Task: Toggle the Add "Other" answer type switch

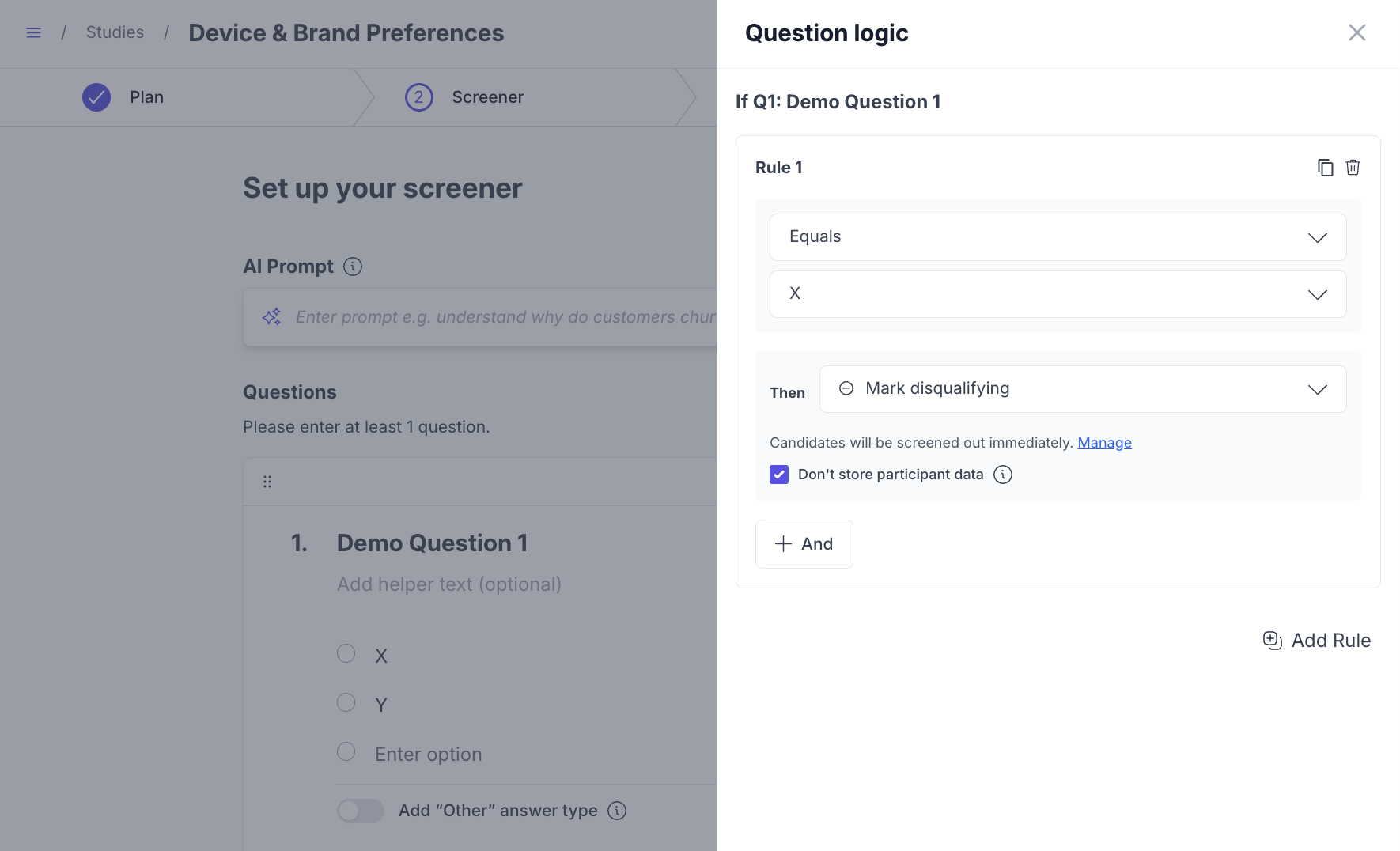Action: tap(361, 811)
